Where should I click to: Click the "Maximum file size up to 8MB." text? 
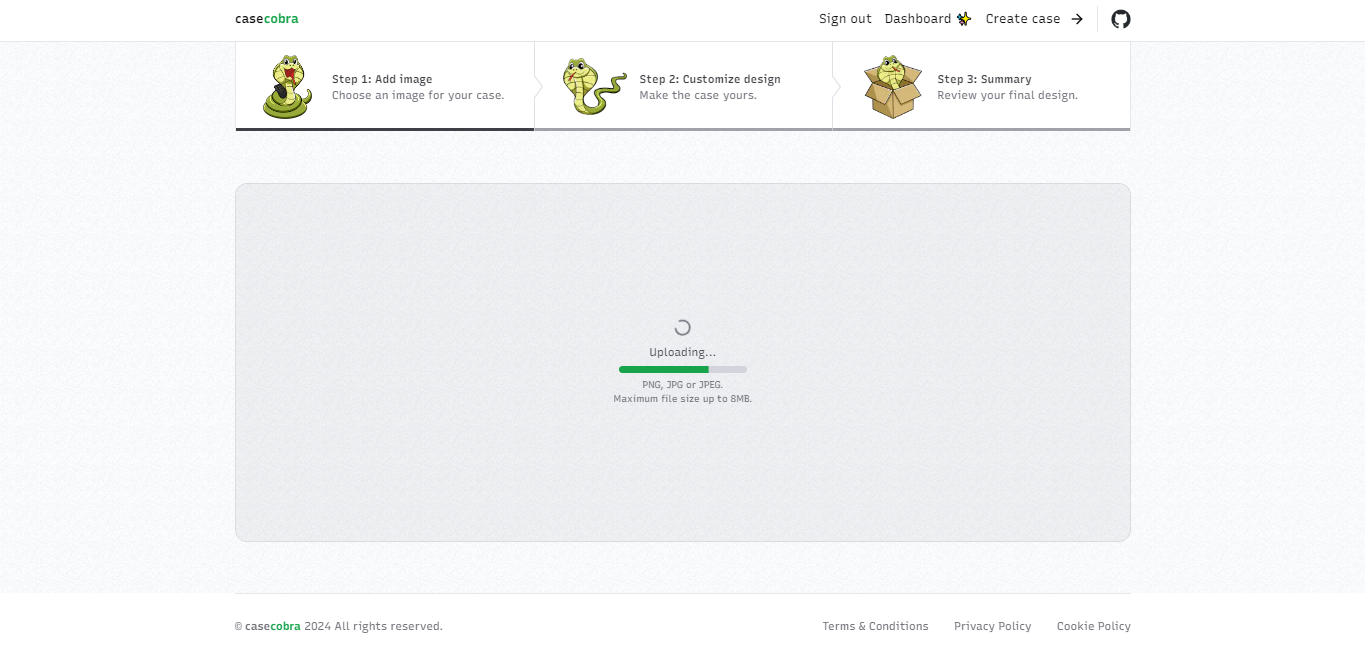click(683, 398)
